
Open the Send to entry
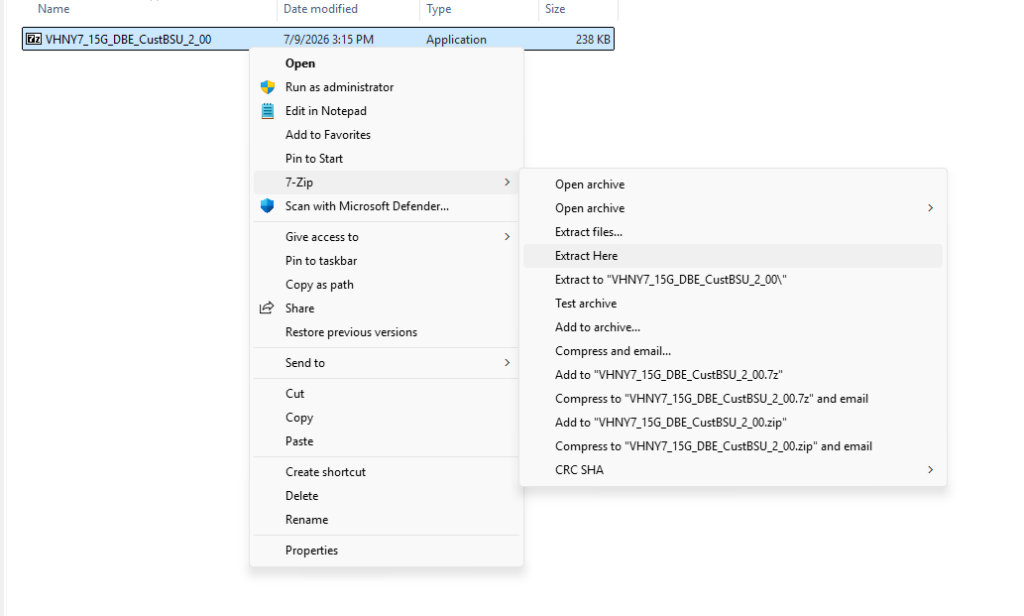[x=387, y=363]
